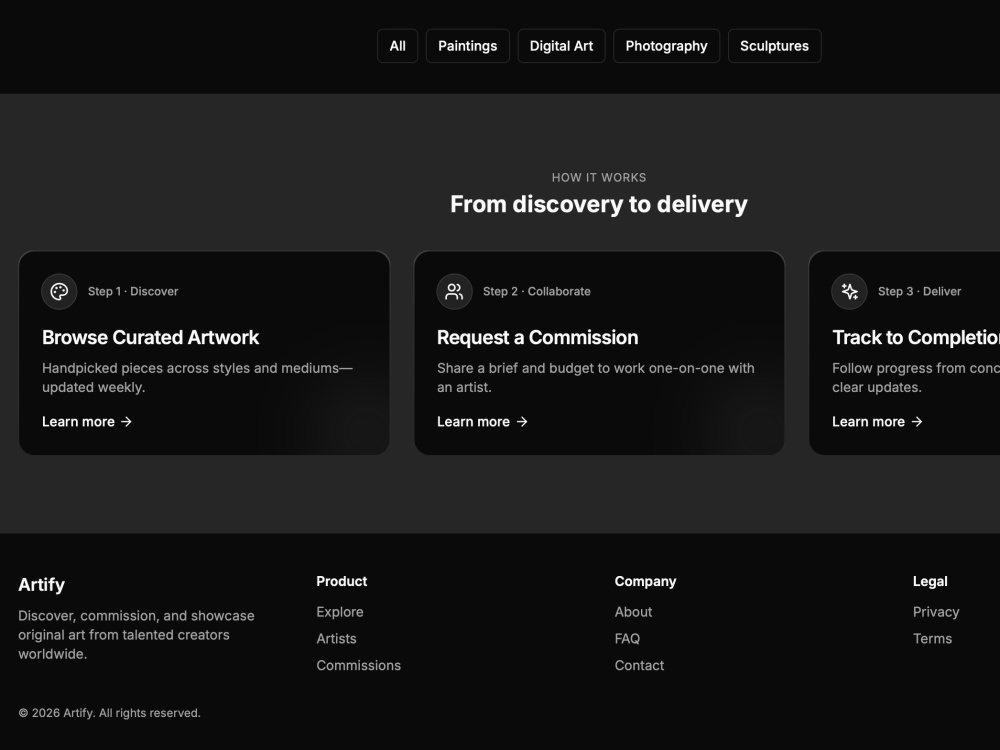Click the Browse Curated Artwork heading
The height and width of the screenshot is (750, 1000).
point(151,337)
